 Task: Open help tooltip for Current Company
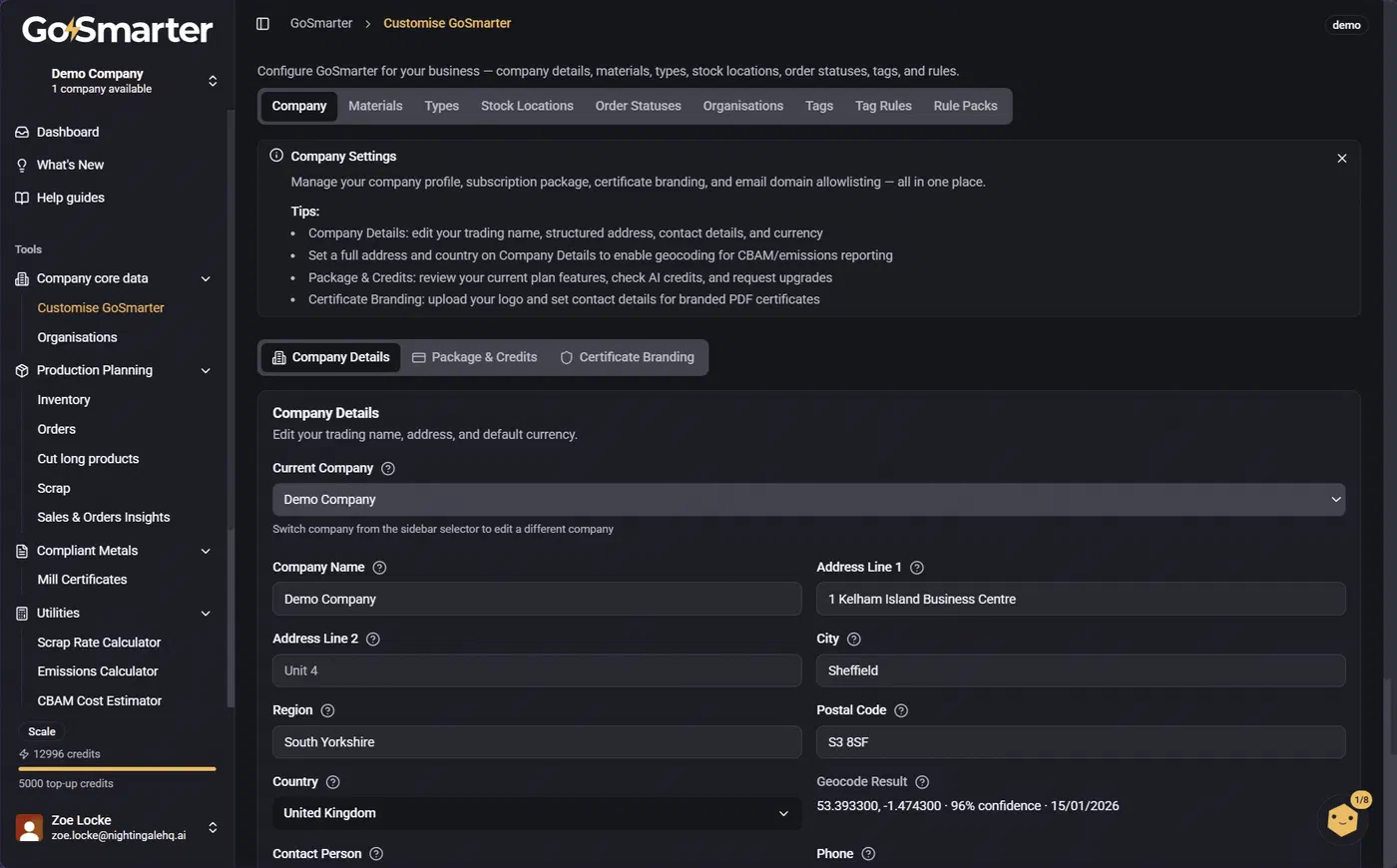388,468
